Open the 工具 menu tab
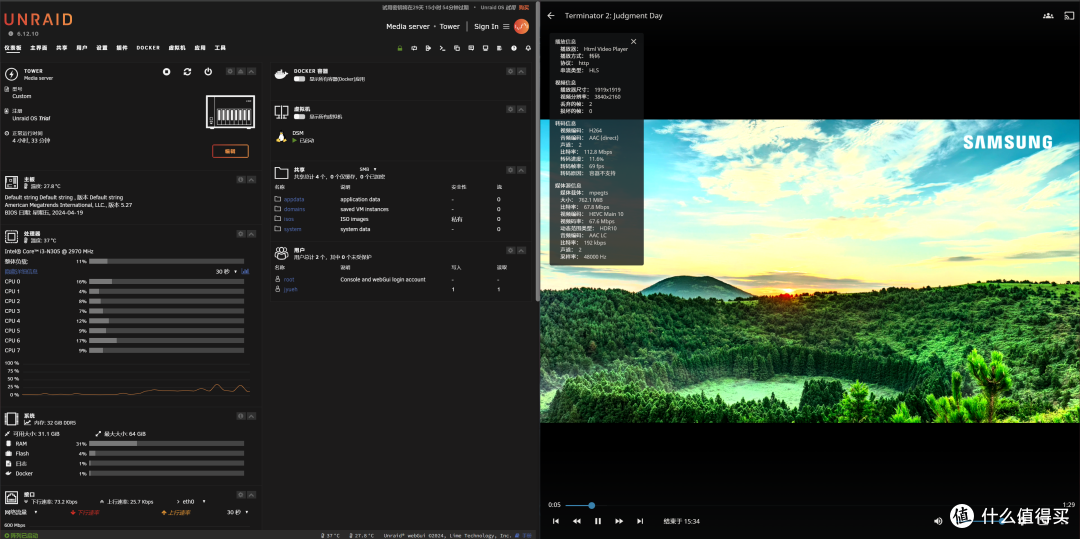This screenshot has width=1080, height=539. click(220, 48)
